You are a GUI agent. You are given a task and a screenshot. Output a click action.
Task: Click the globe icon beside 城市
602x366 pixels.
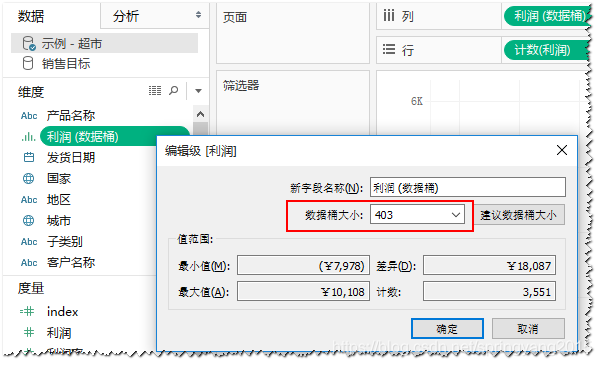pyautogui.click(x=28, y=220)
